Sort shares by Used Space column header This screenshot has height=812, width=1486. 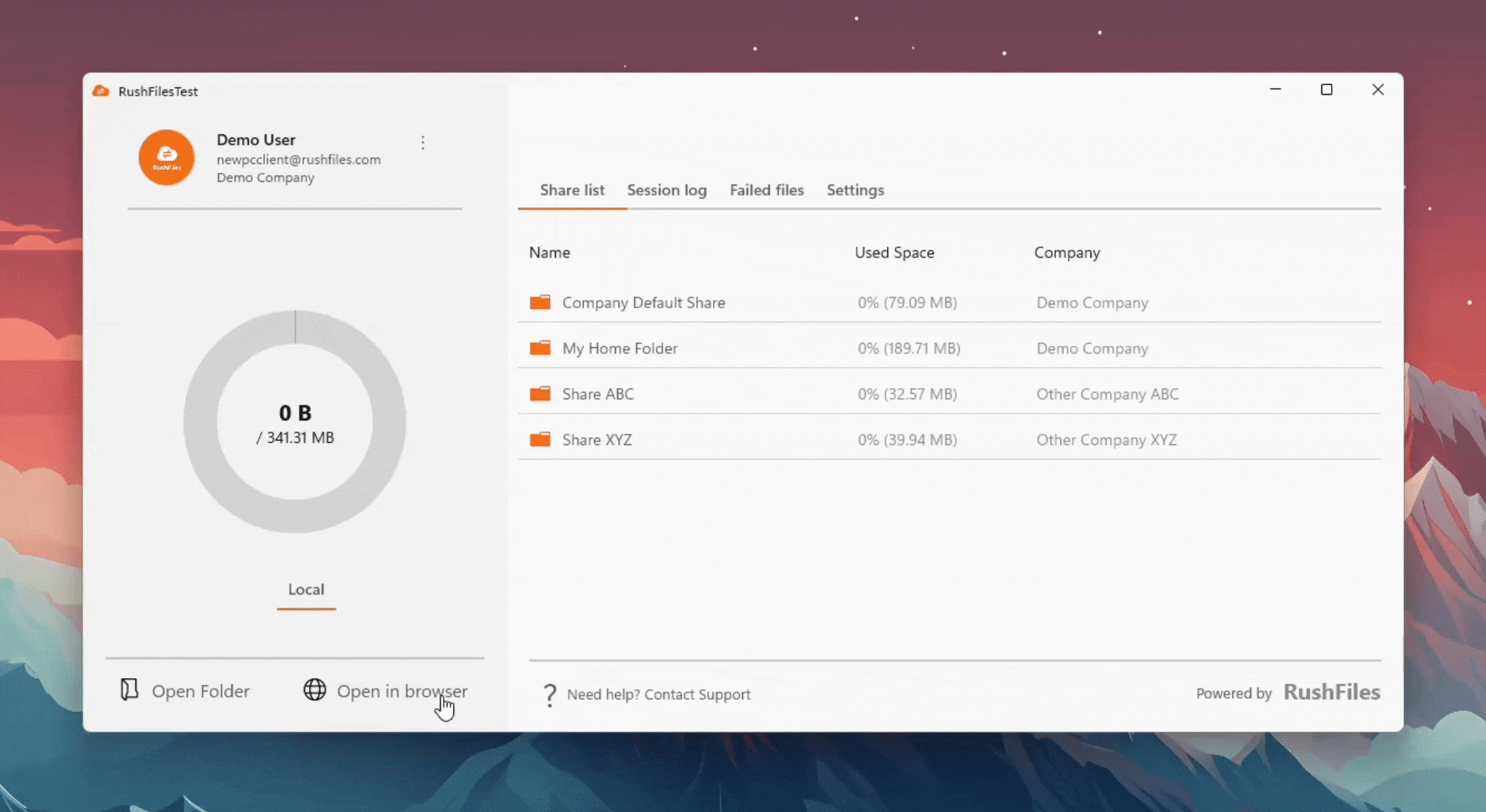(894, 253)
